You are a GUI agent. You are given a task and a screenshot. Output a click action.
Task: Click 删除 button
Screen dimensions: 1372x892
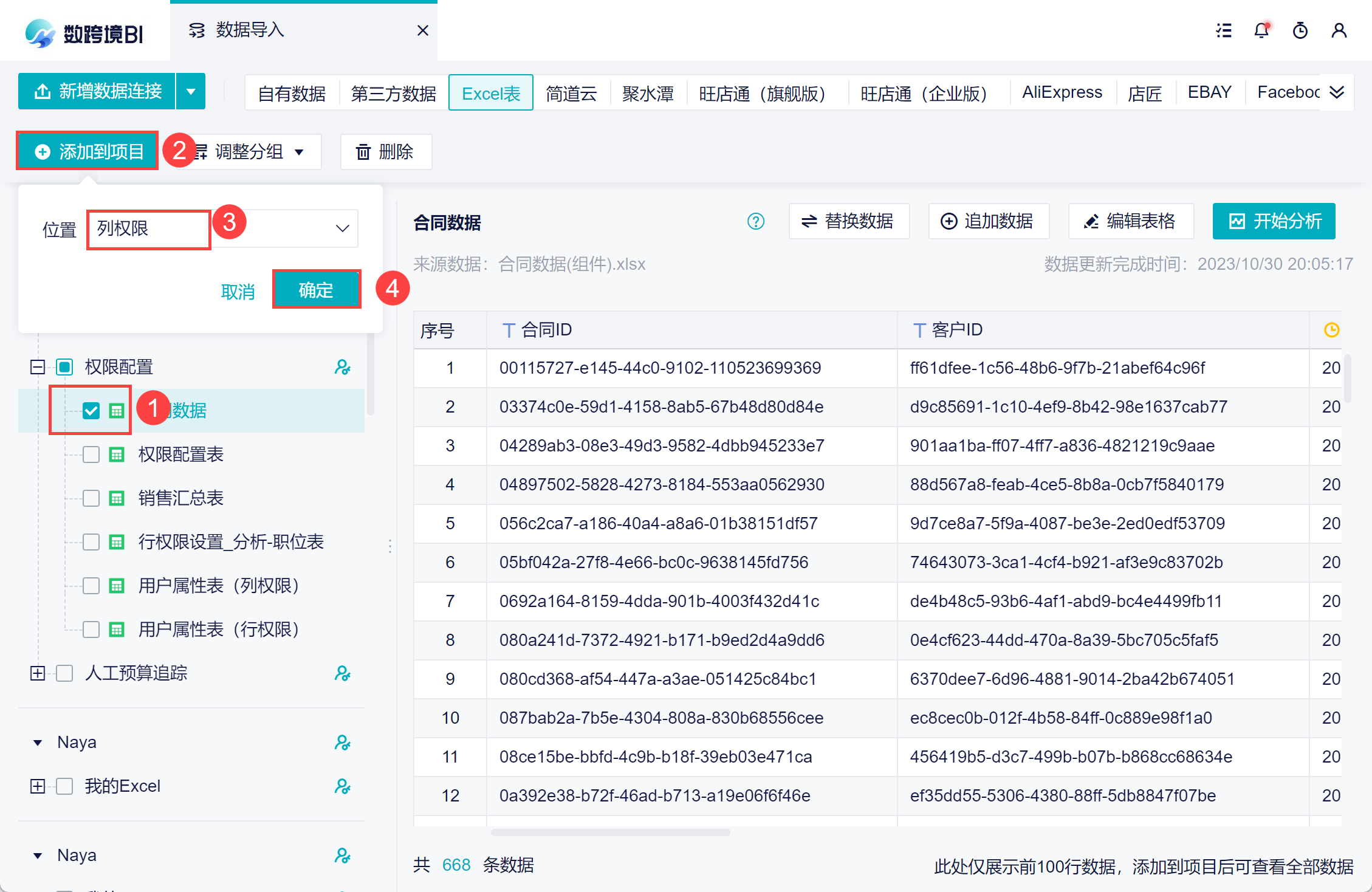coord(386,152)
